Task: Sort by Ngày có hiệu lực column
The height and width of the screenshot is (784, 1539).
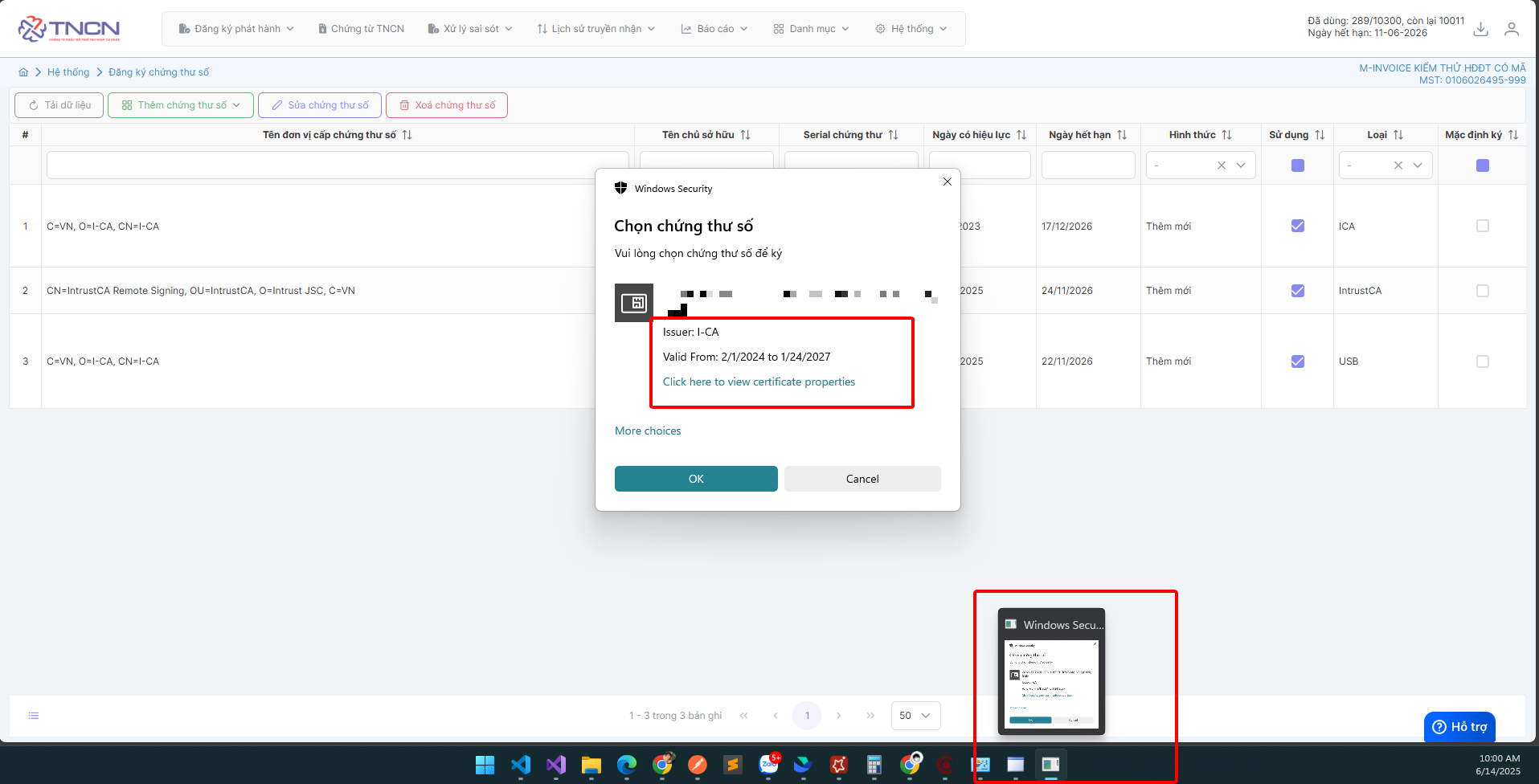Action: click(x=1021, y=135)
